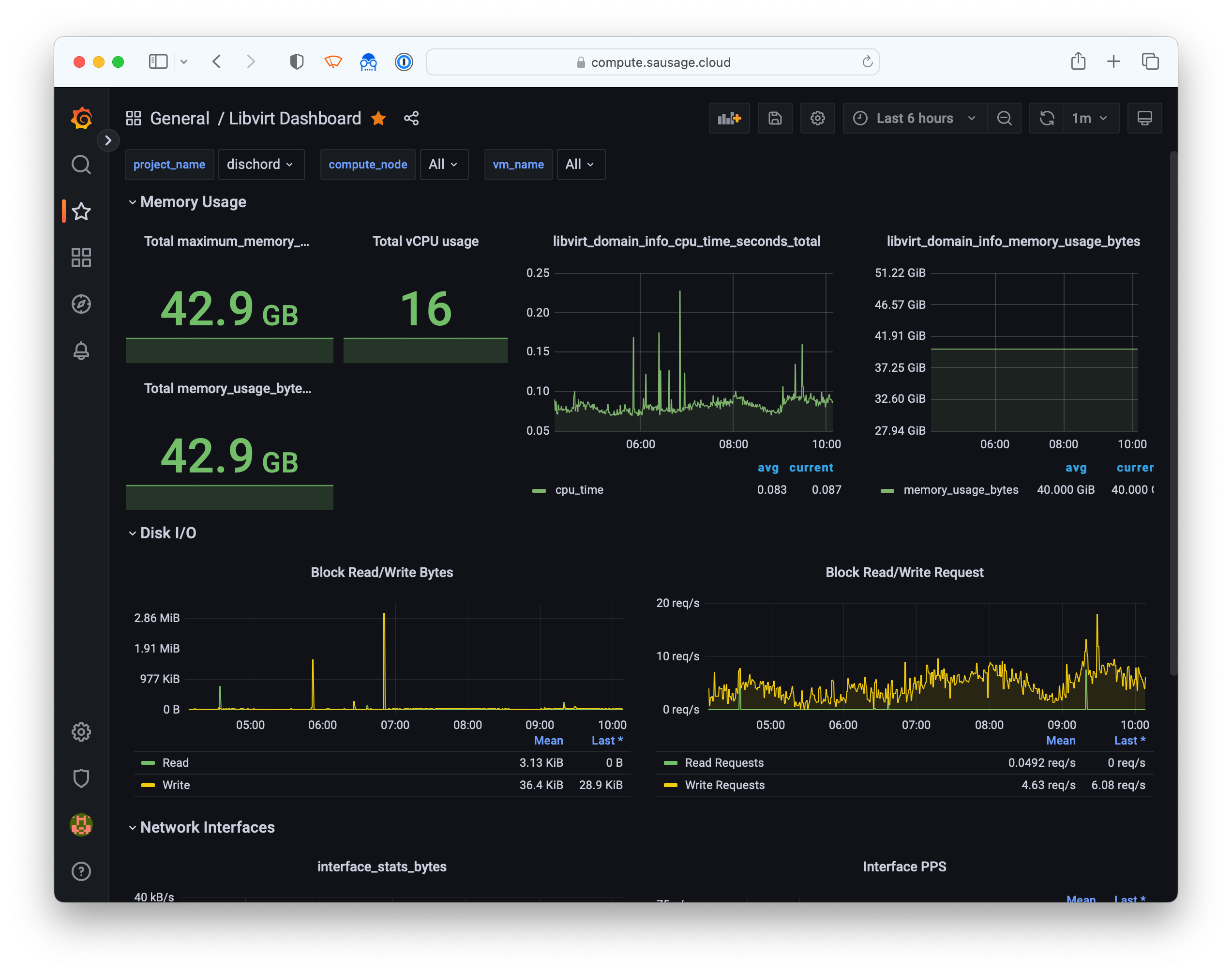This screenshot has width=1232, height=974.
Task: Zoom out time range
Action: [x=1005, y=118]
